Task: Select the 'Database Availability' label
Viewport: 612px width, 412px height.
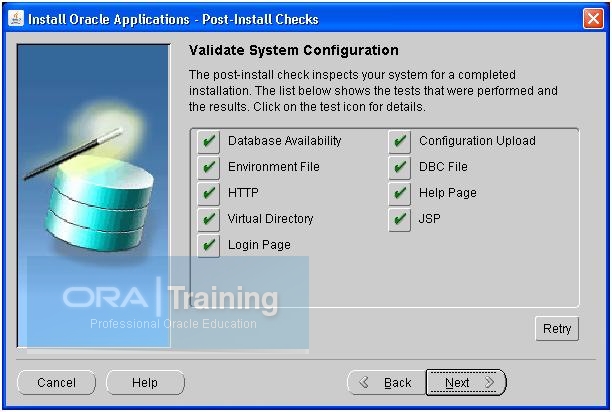Action: 285,141
